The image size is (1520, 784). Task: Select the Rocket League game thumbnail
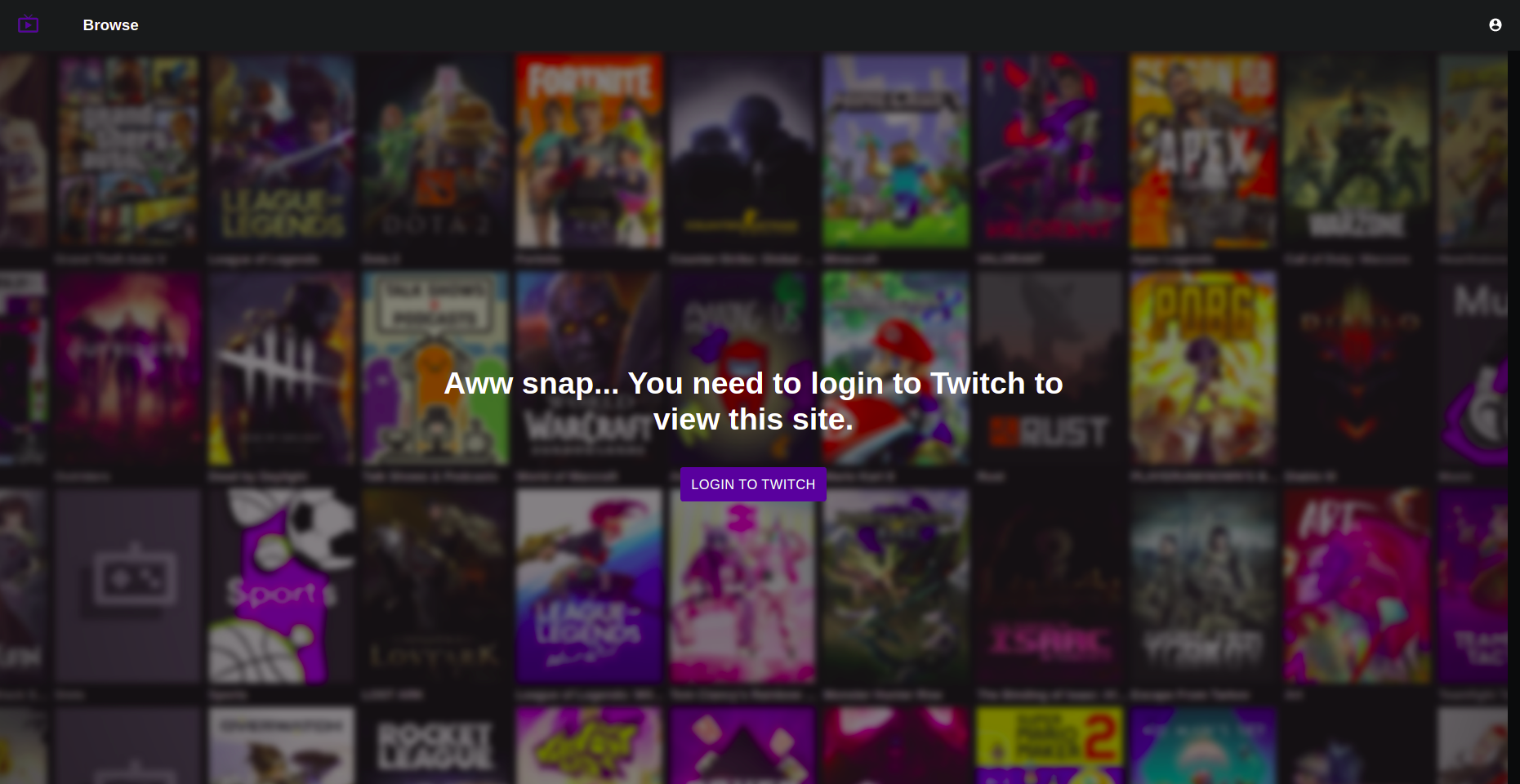[435, 746]
